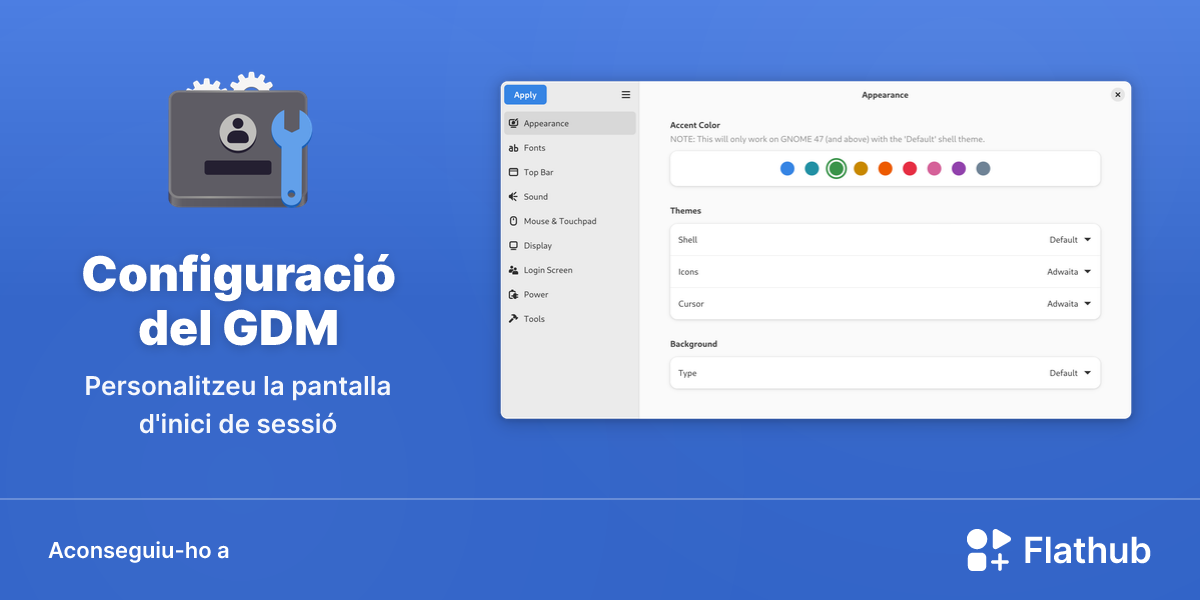Close the Appearance settings window
1200x600 pixels.
pyautogui.click(x=1117, y=94)
